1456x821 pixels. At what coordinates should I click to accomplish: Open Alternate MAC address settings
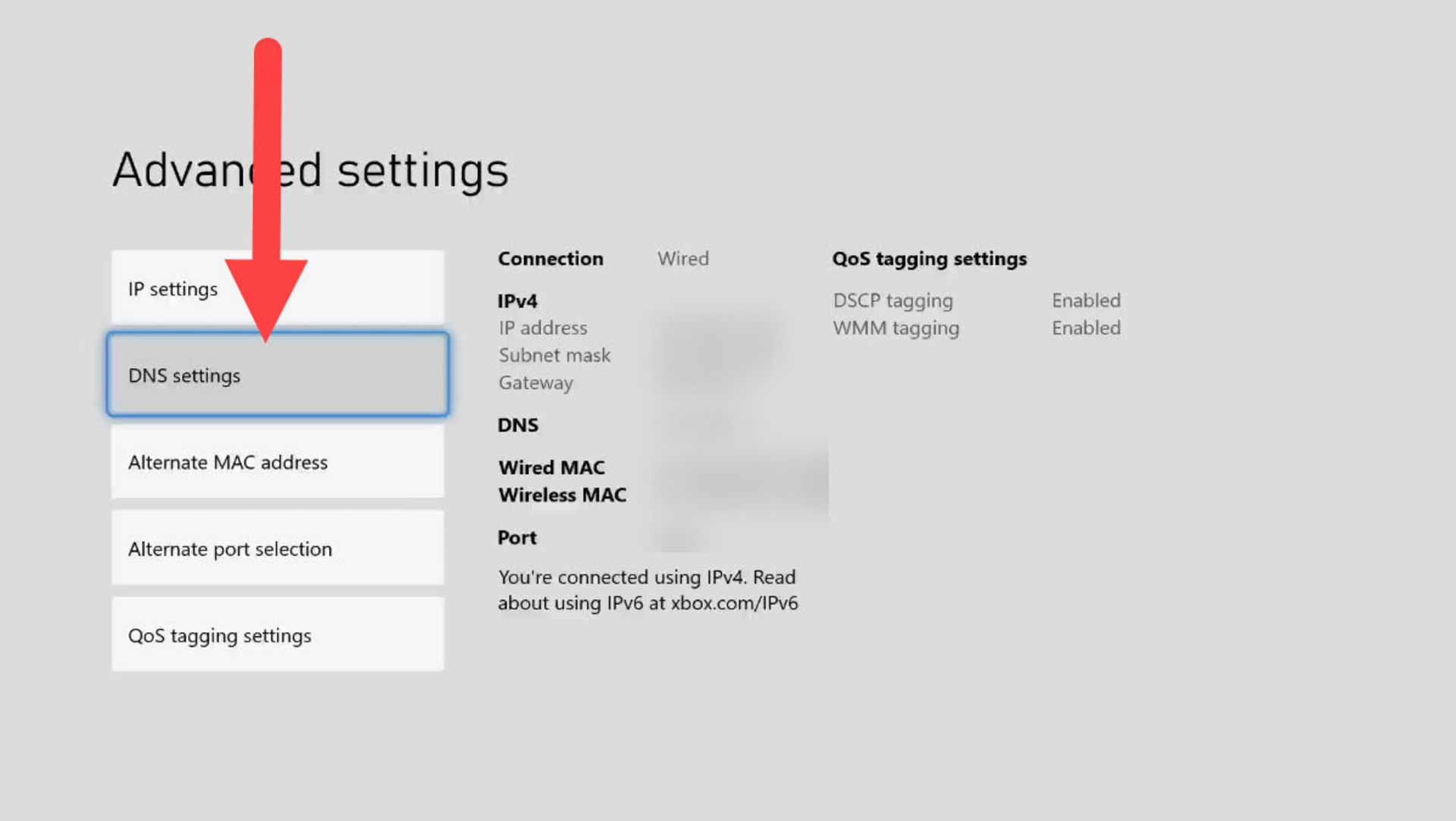pos(278,462)
